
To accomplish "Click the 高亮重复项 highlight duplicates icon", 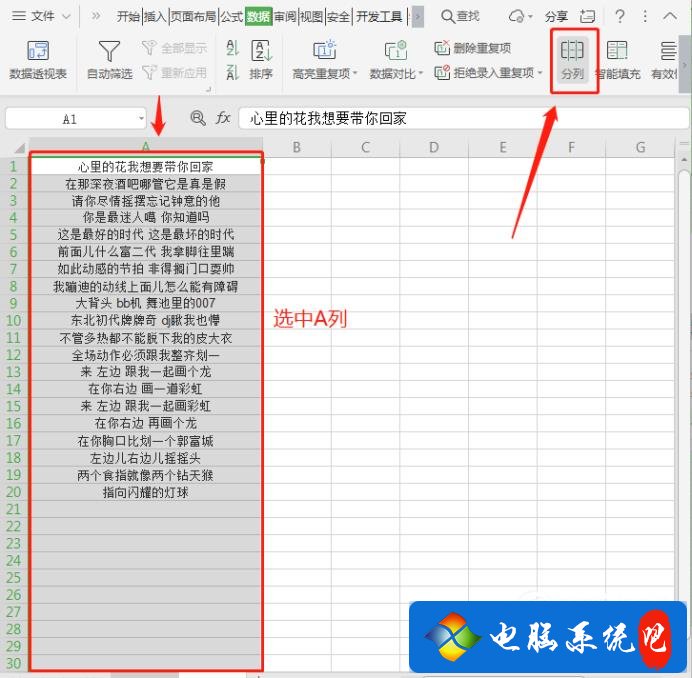I will tap(324, 50).
